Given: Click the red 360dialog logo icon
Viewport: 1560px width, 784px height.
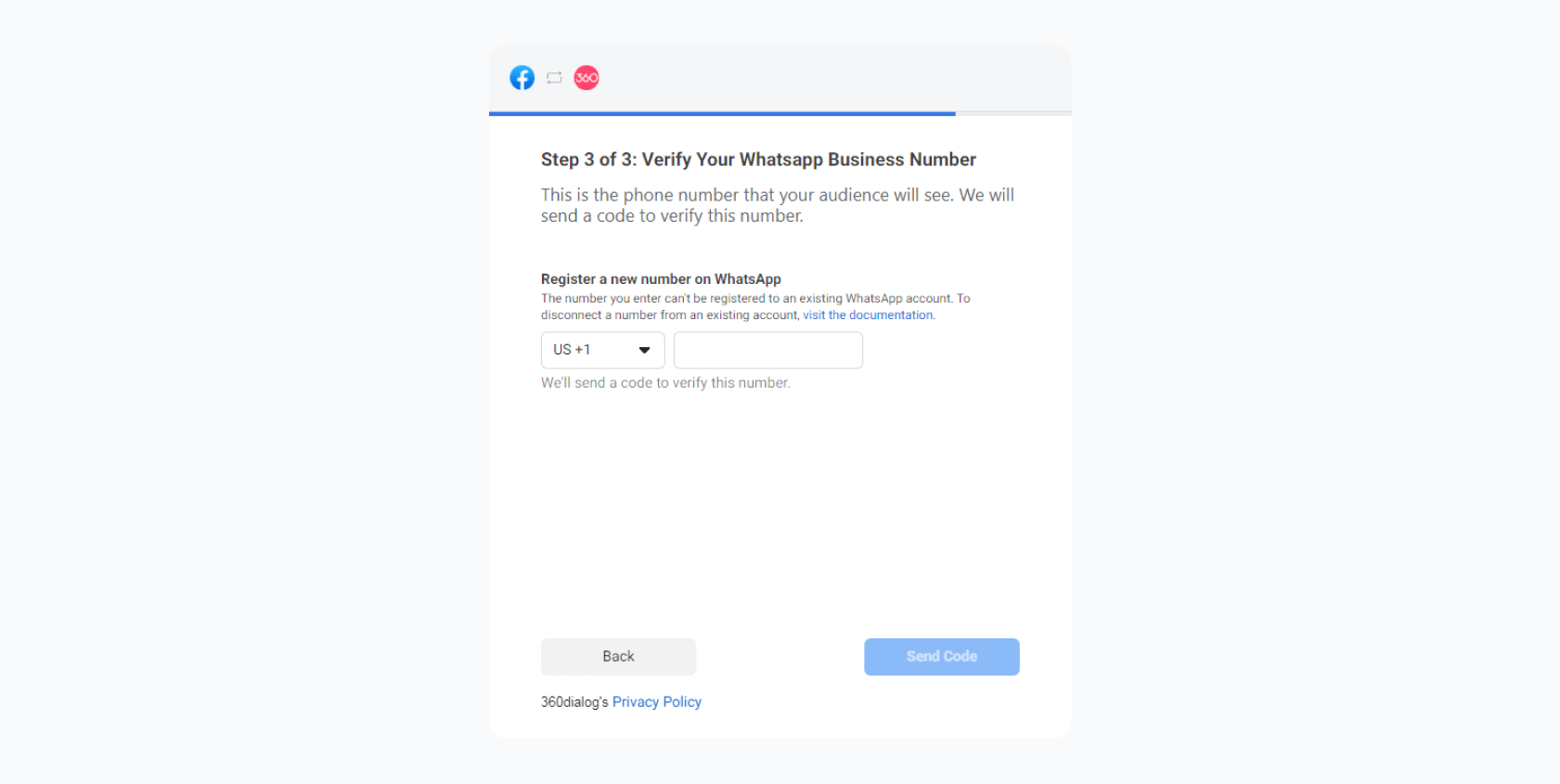Looking at the screenshot, I should [x=587, y=78].
